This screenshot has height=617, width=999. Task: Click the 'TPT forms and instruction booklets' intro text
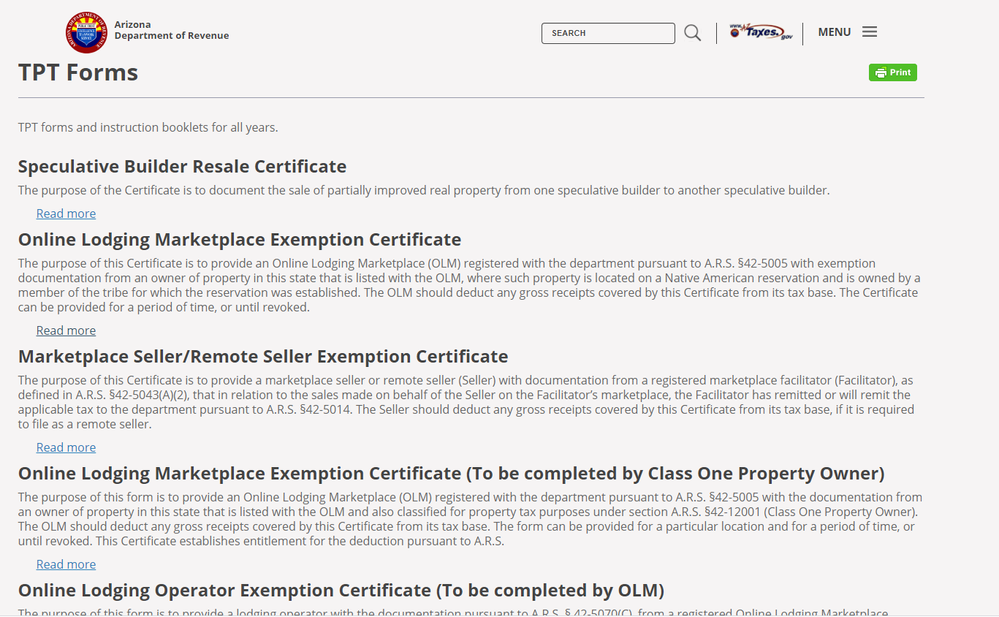148,127
